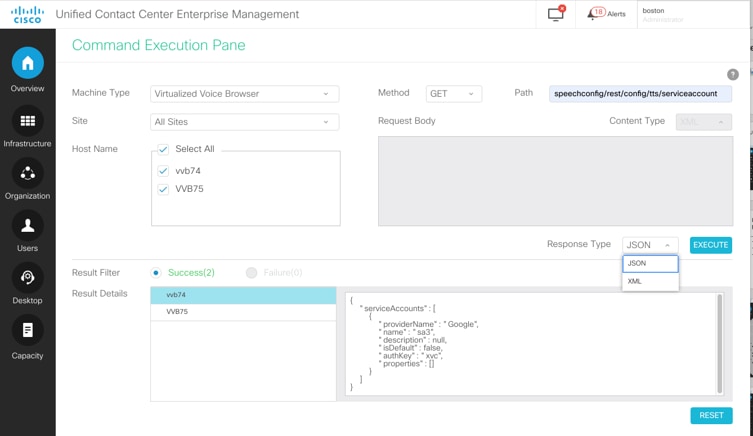Screen dimensions: 753x436
Task: Open the Method dropdown showing GET
Action: [x=453, y=94]
